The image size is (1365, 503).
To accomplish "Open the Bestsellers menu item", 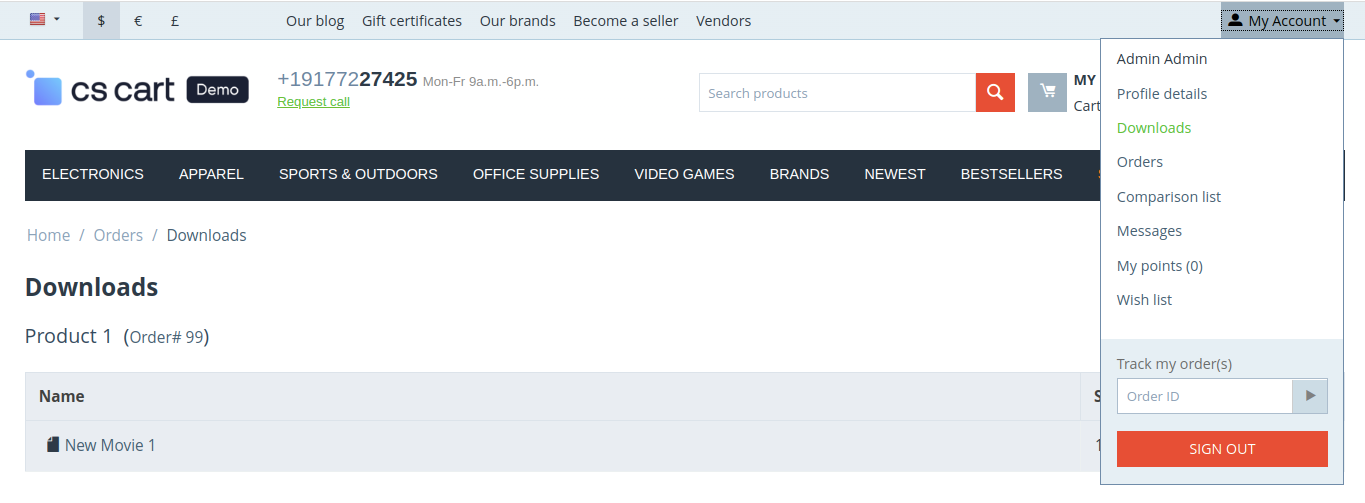I will [x=1011, y=175].
